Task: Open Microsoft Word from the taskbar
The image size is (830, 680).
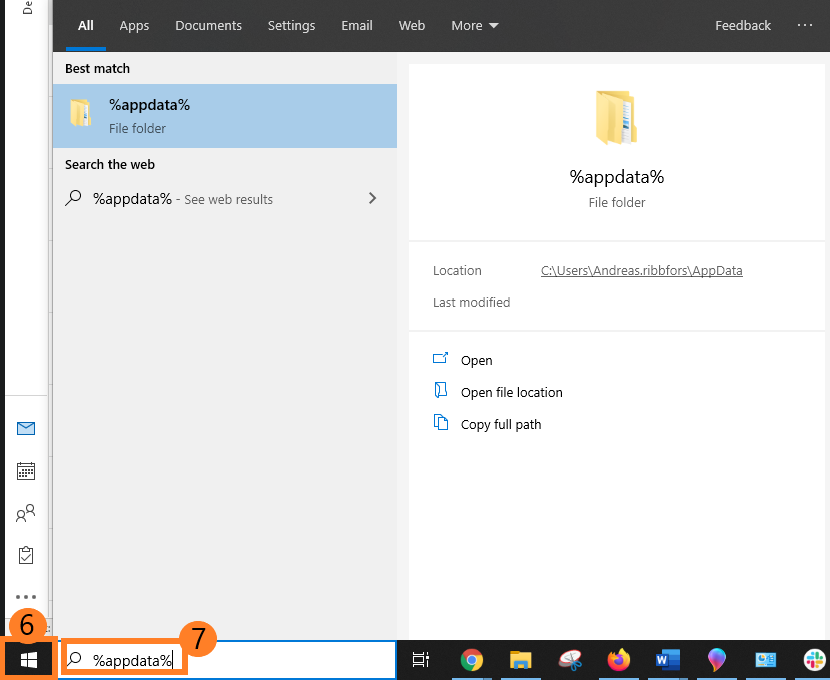Action: [667, 660]
